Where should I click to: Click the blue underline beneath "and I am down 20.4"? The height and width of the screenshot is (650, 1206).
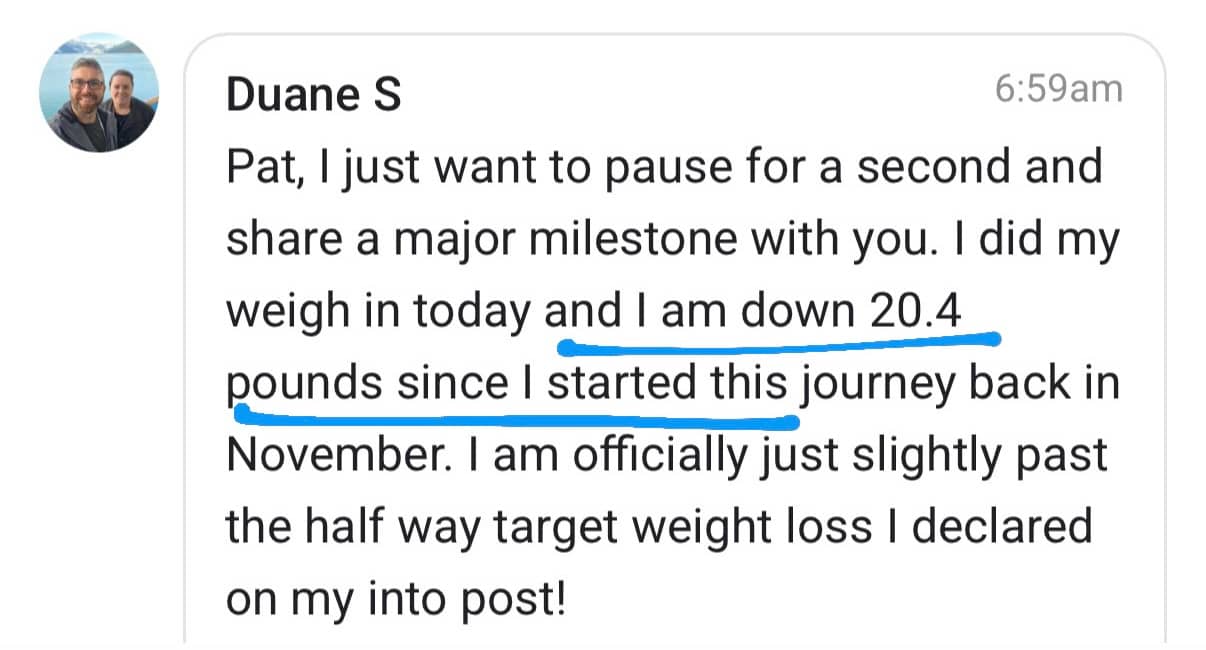point(780,343)
